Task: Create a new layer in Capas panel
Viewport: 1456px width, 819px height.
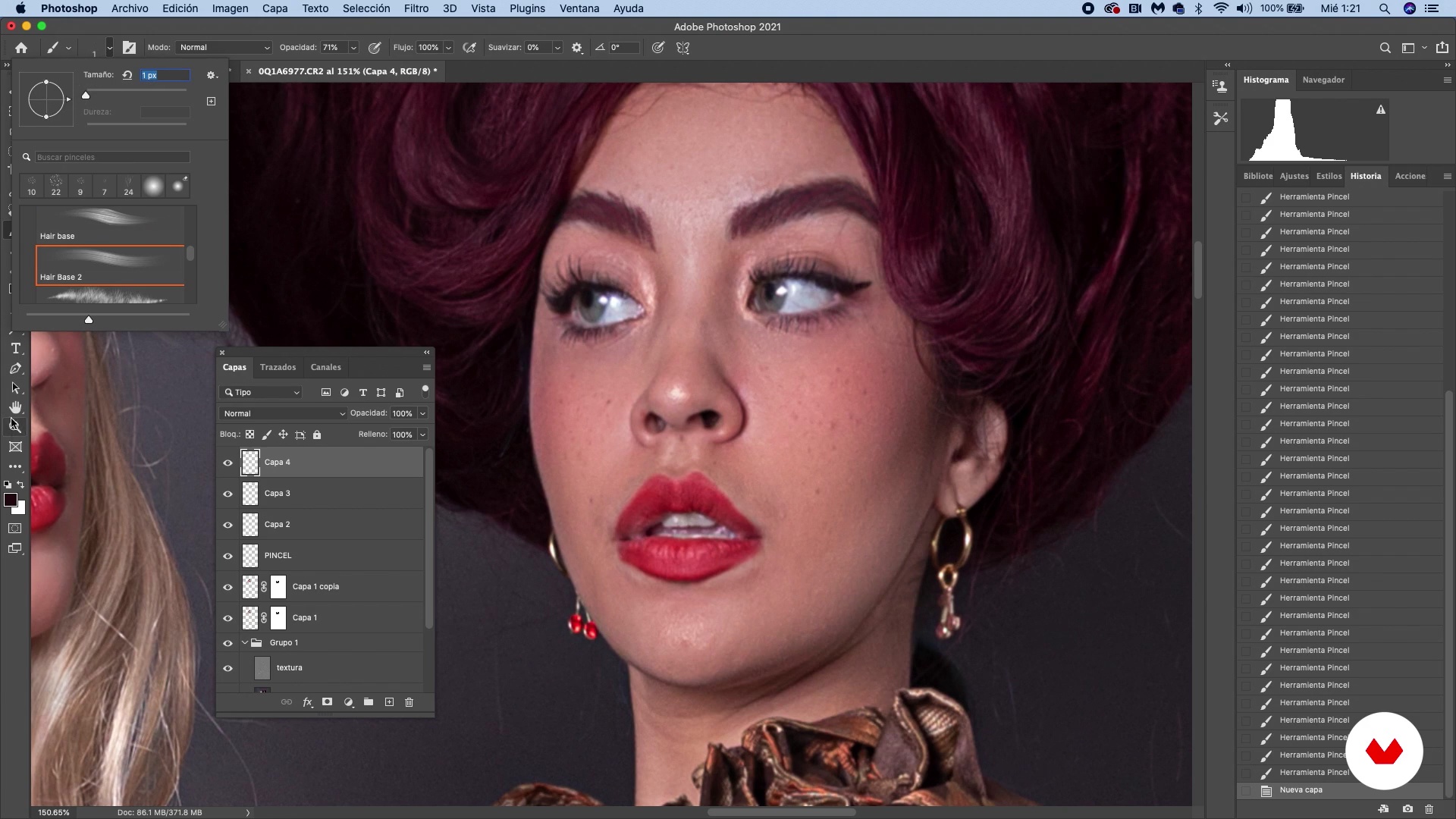Action: coord(389,702)
